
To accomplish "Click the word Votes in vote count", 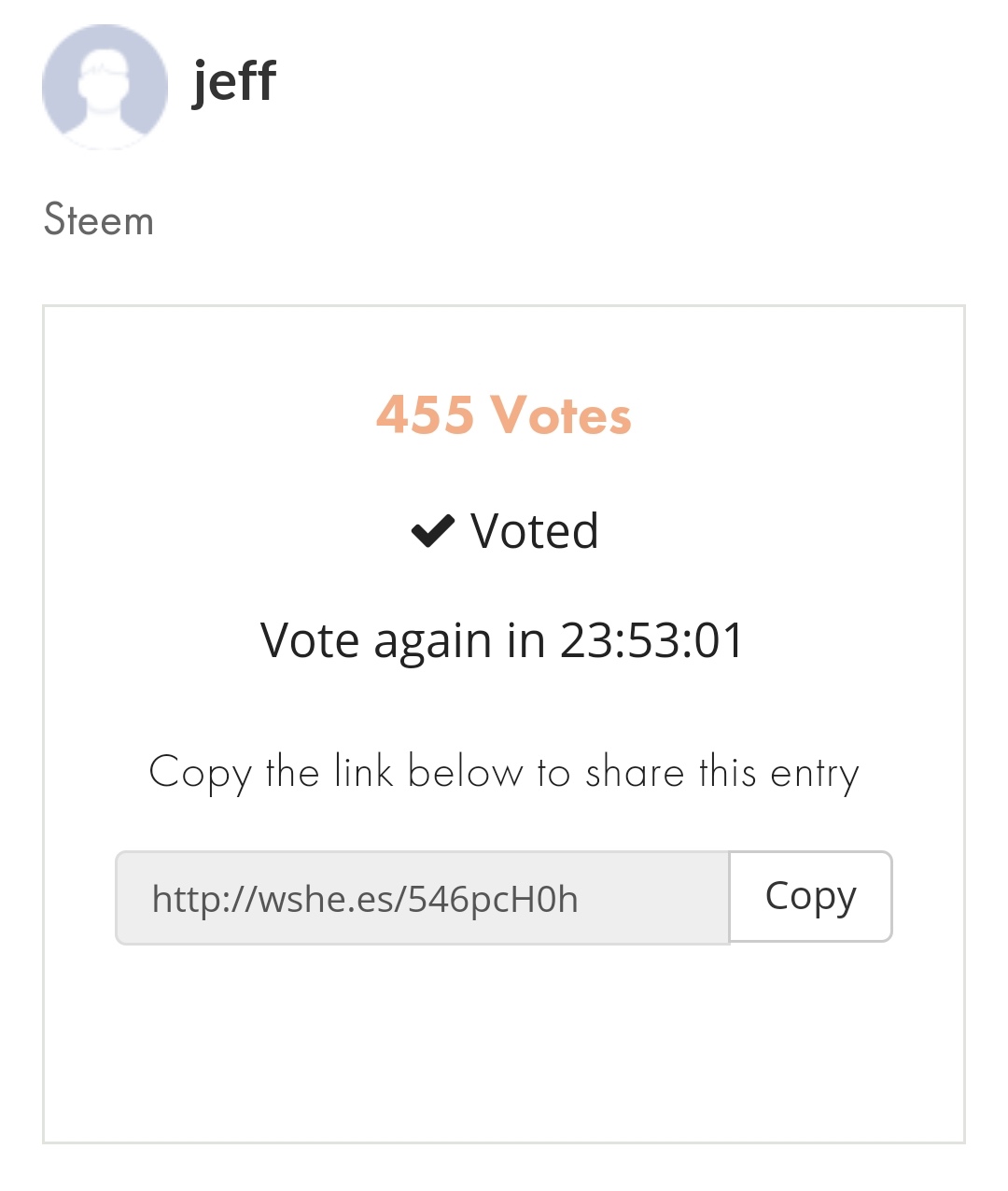I will pyautogui.click(x=561, y=415).
